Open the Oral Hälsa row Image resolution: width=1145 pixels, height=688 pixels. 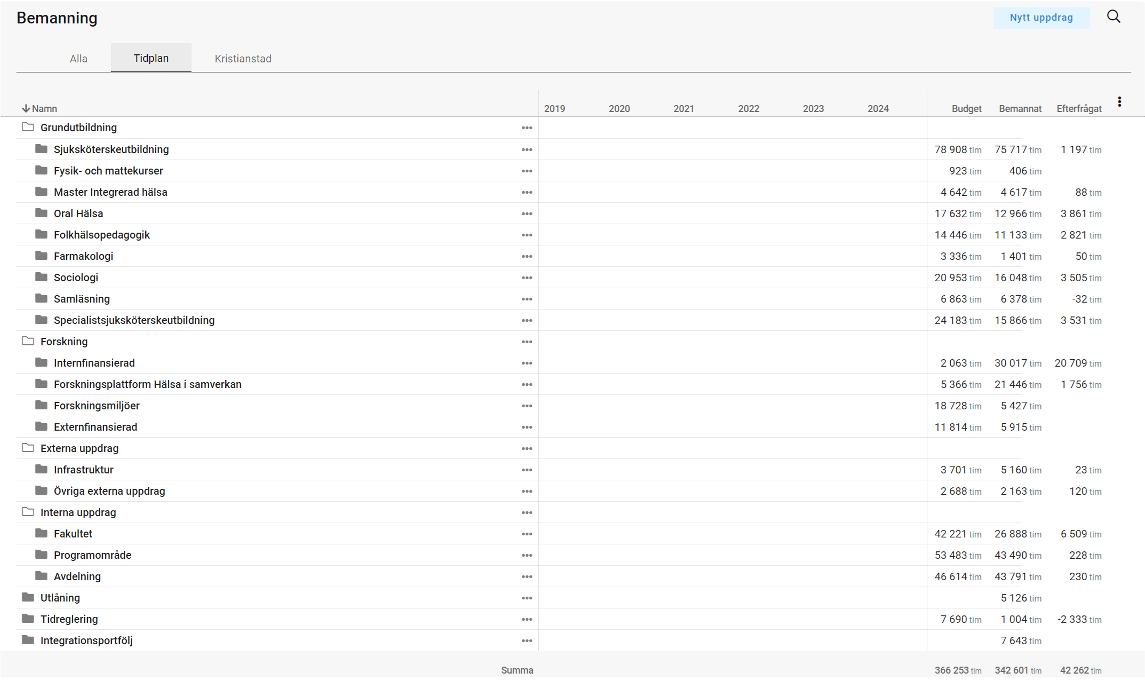point(78,214)
